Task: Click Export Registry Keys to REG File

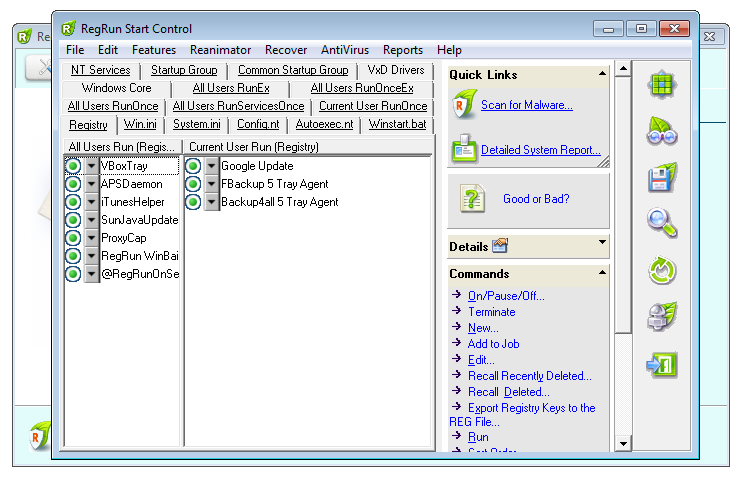Action: click(523, 415)
